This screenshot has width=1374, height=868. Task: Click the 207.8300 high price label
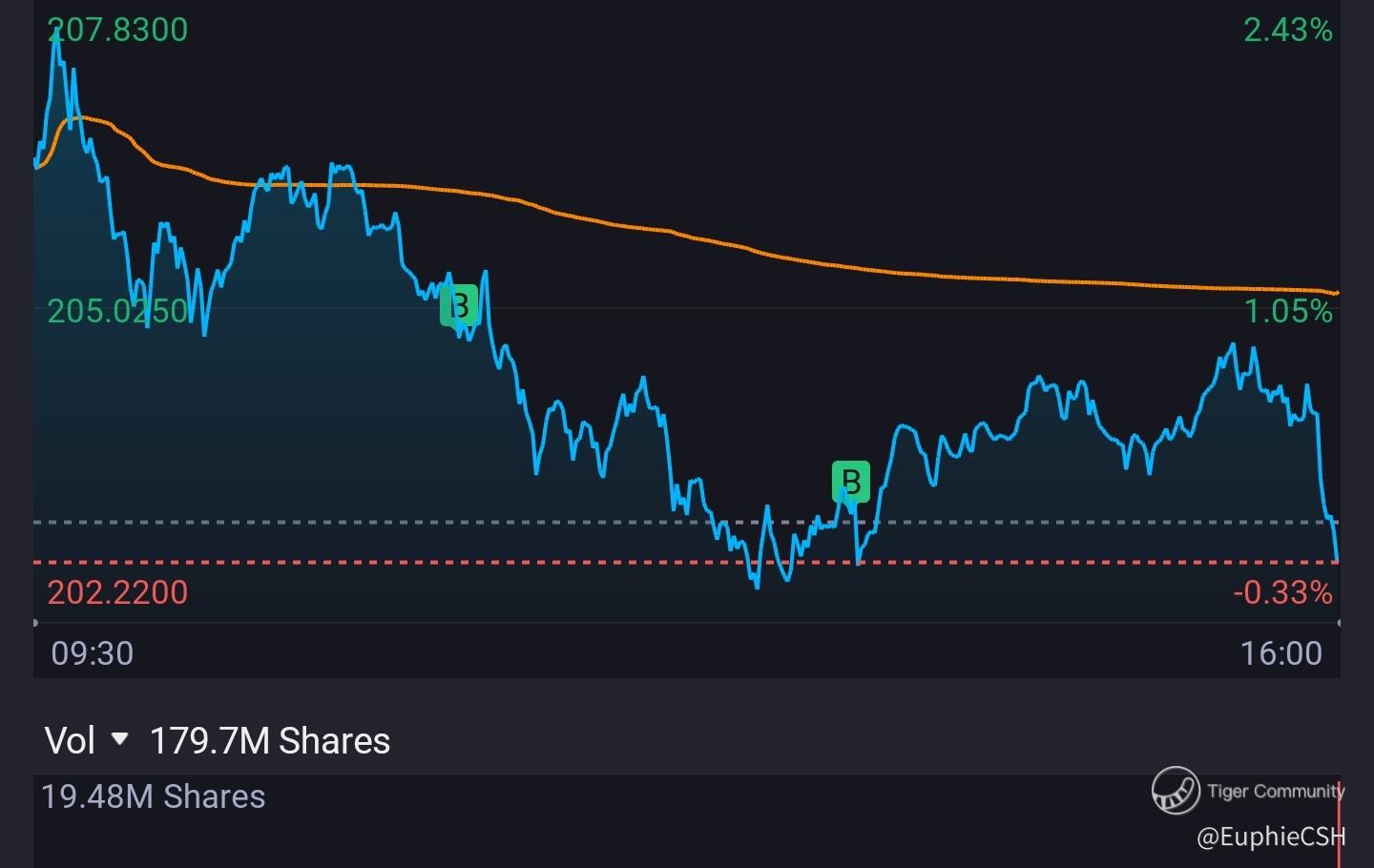[x=118, y=30]
